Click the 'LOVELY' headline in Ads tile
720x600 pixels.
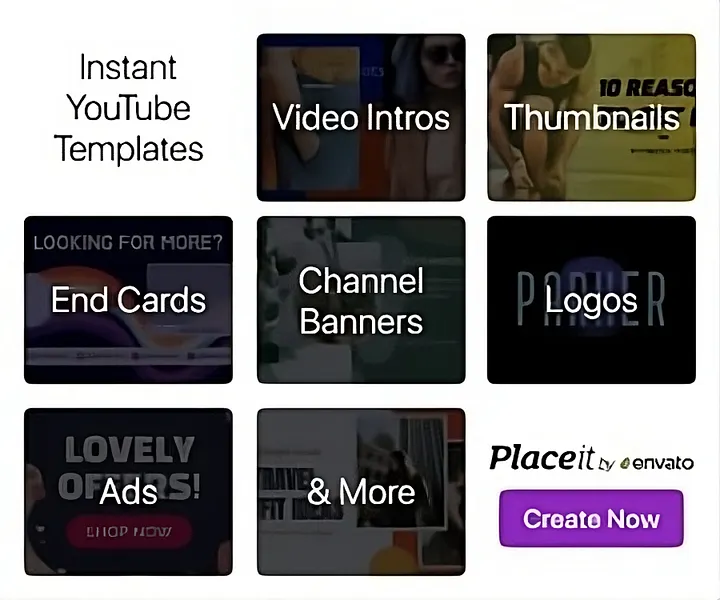click(129, 450)
